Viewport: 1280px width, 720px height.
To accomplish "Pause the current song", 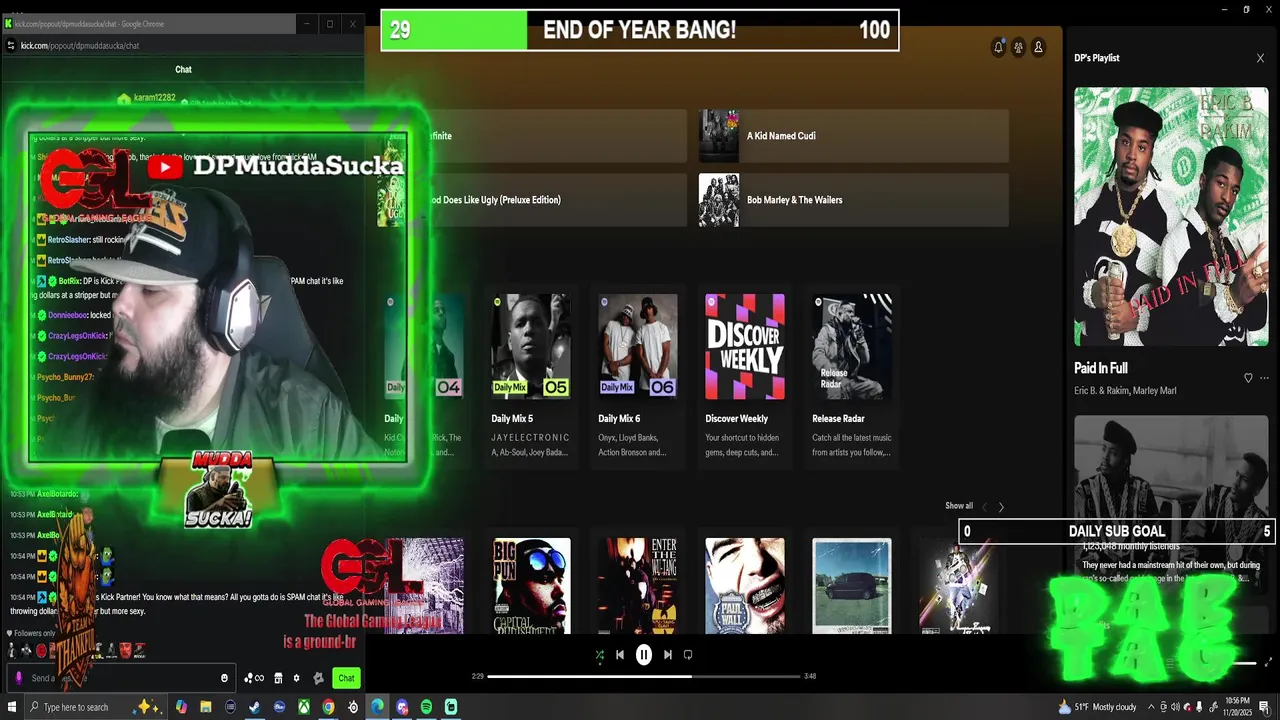I will tap(644, 655).
